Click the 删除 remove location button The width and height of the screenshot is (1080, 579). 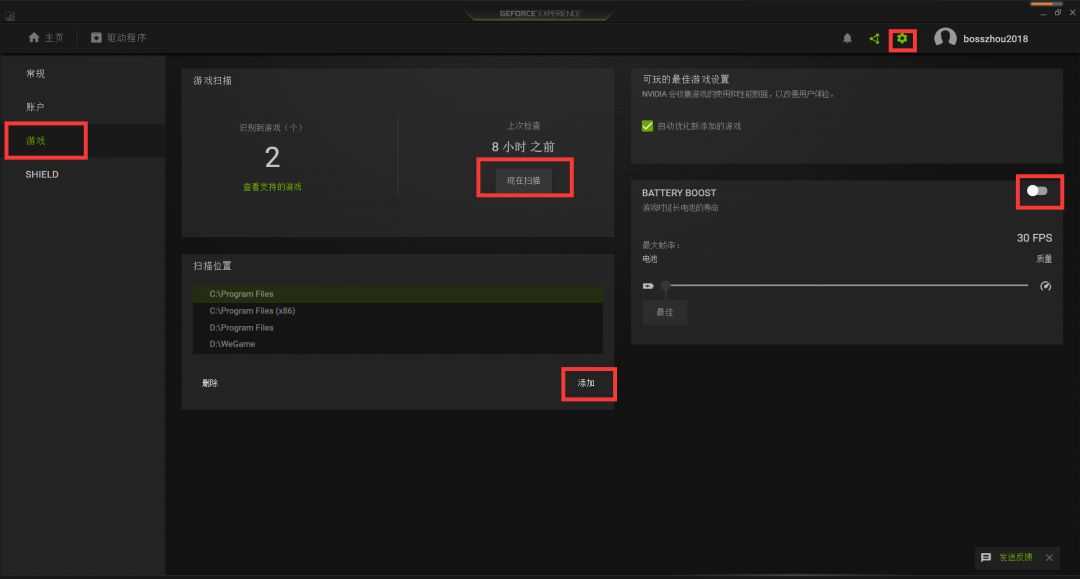click(210, 383)
